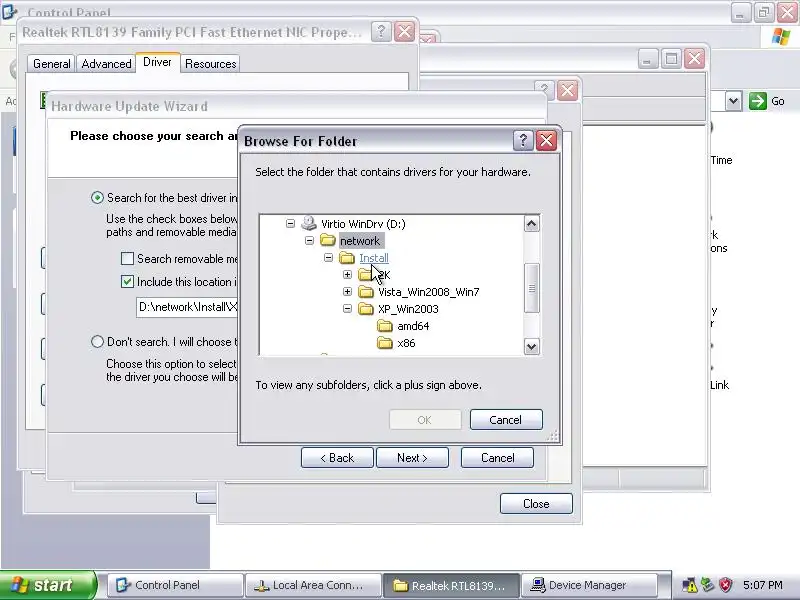Click red security shield tray icon
The height and width of the screenshot is (600, 800).
pos(725,585)
